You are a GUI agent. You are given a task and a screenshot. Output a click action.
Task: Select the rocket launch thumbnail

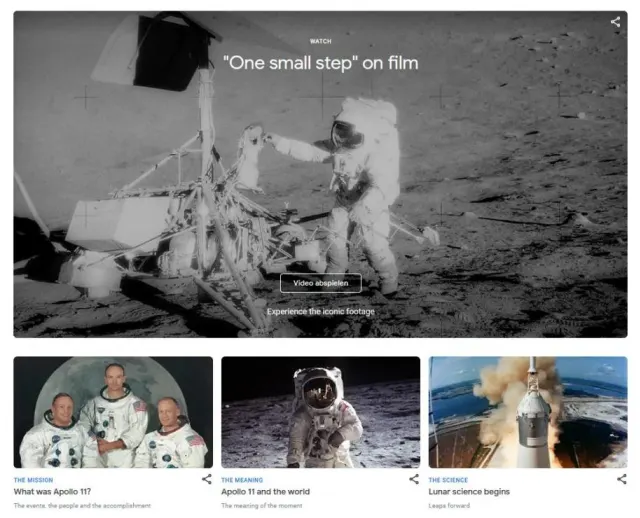pyautogui.click(x=528, y=412)
